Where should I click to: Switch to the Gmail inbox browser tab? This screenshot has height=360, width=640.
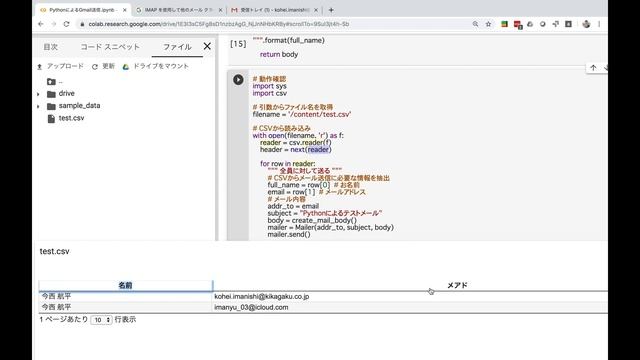273,10
